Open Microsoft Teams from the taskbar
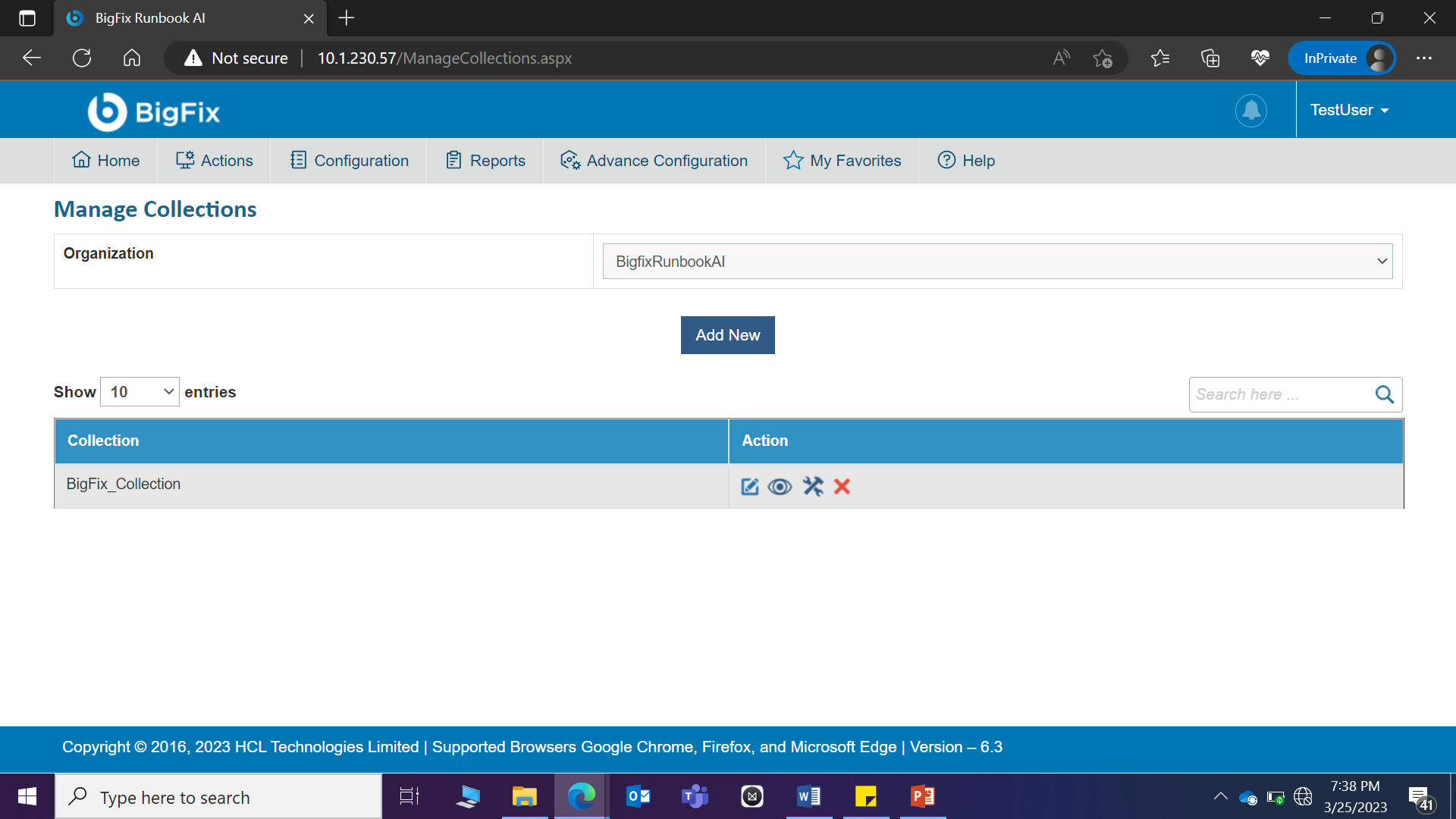Image resolution: width=1456 pixels, height=819 pixels. (x=695, y=797)
